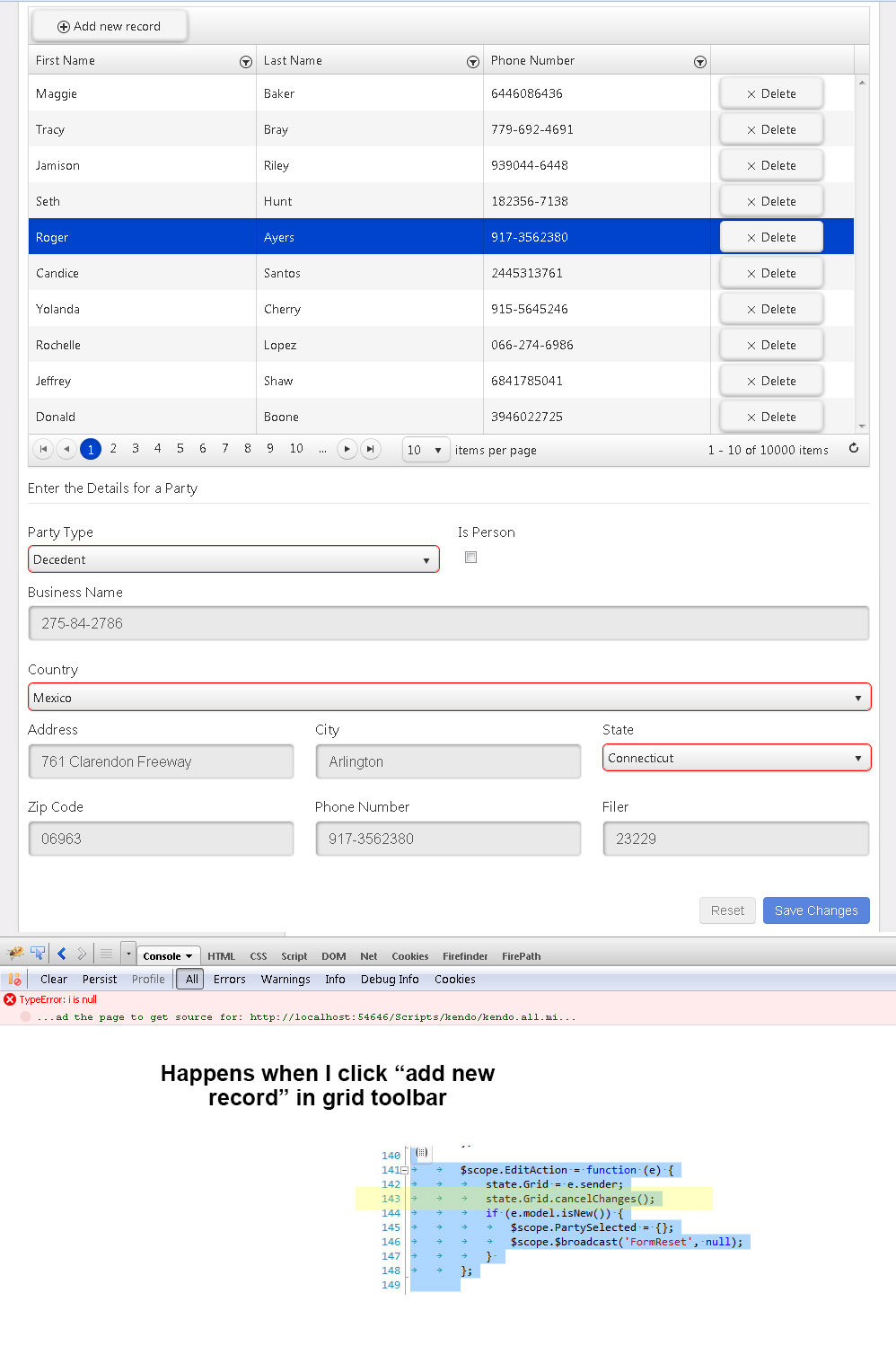
Task: Delete the Roger Ayers row
Action: 771,237
